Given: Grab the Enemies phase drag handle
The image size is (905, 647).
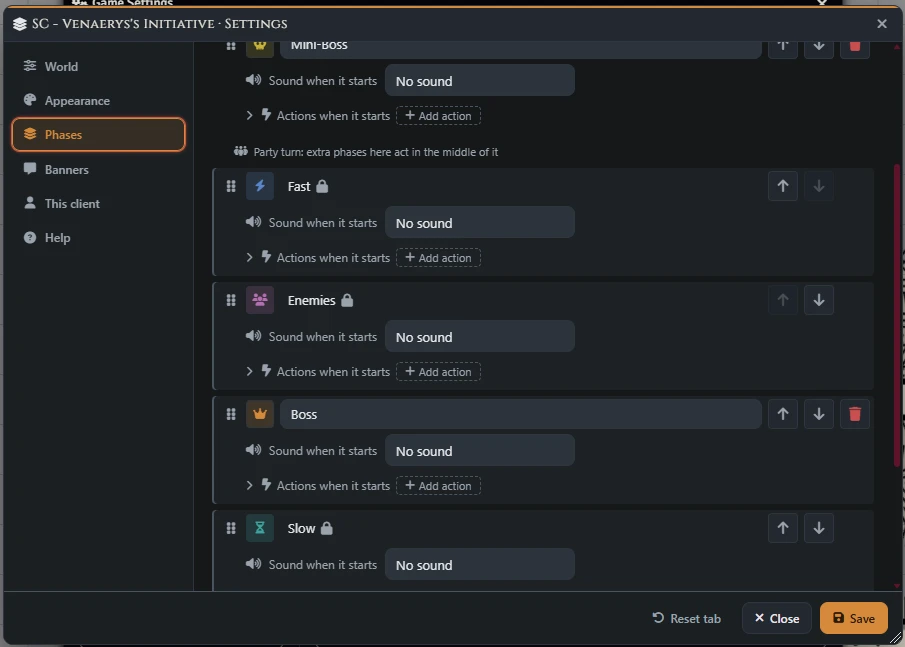Looking at the screenshot, I should click(231, 300).
